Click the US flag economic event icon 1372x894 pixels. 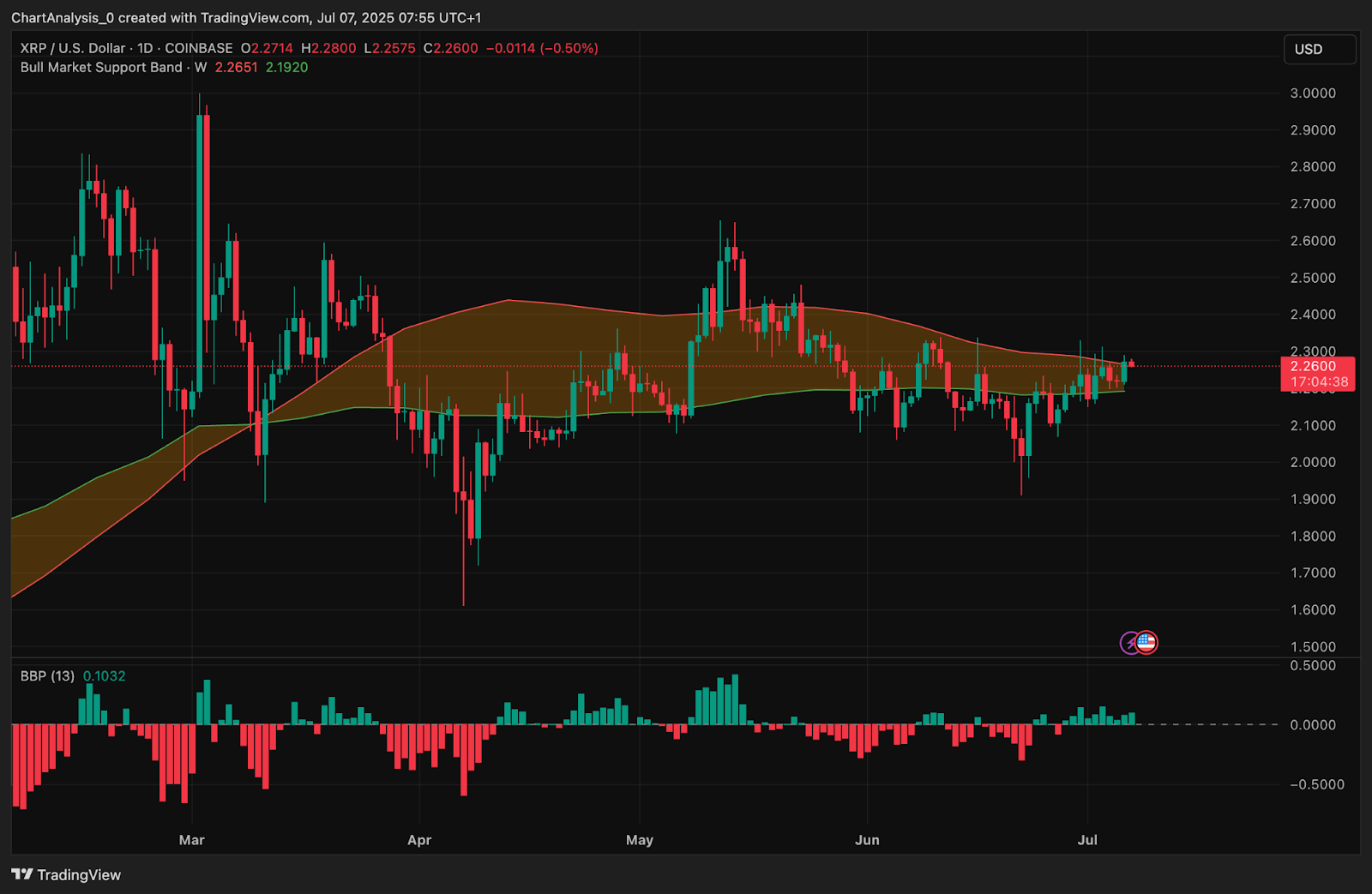pyautogui.click(x=1146, y=642)
